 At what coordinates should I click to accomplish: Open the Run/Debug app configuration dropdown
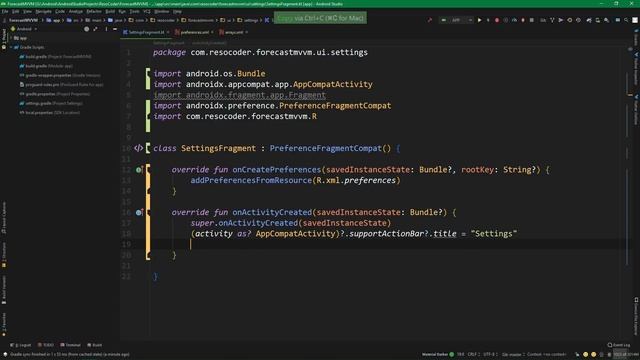coord(457,20)
